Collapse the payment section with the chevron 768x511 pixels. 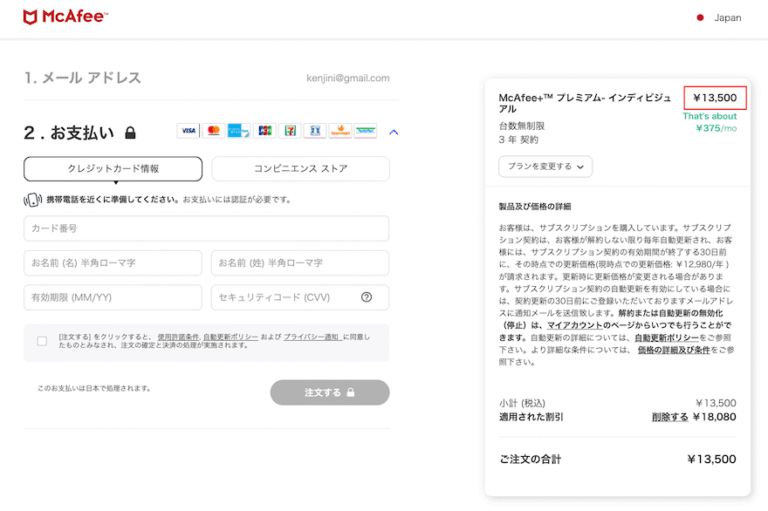393,132
